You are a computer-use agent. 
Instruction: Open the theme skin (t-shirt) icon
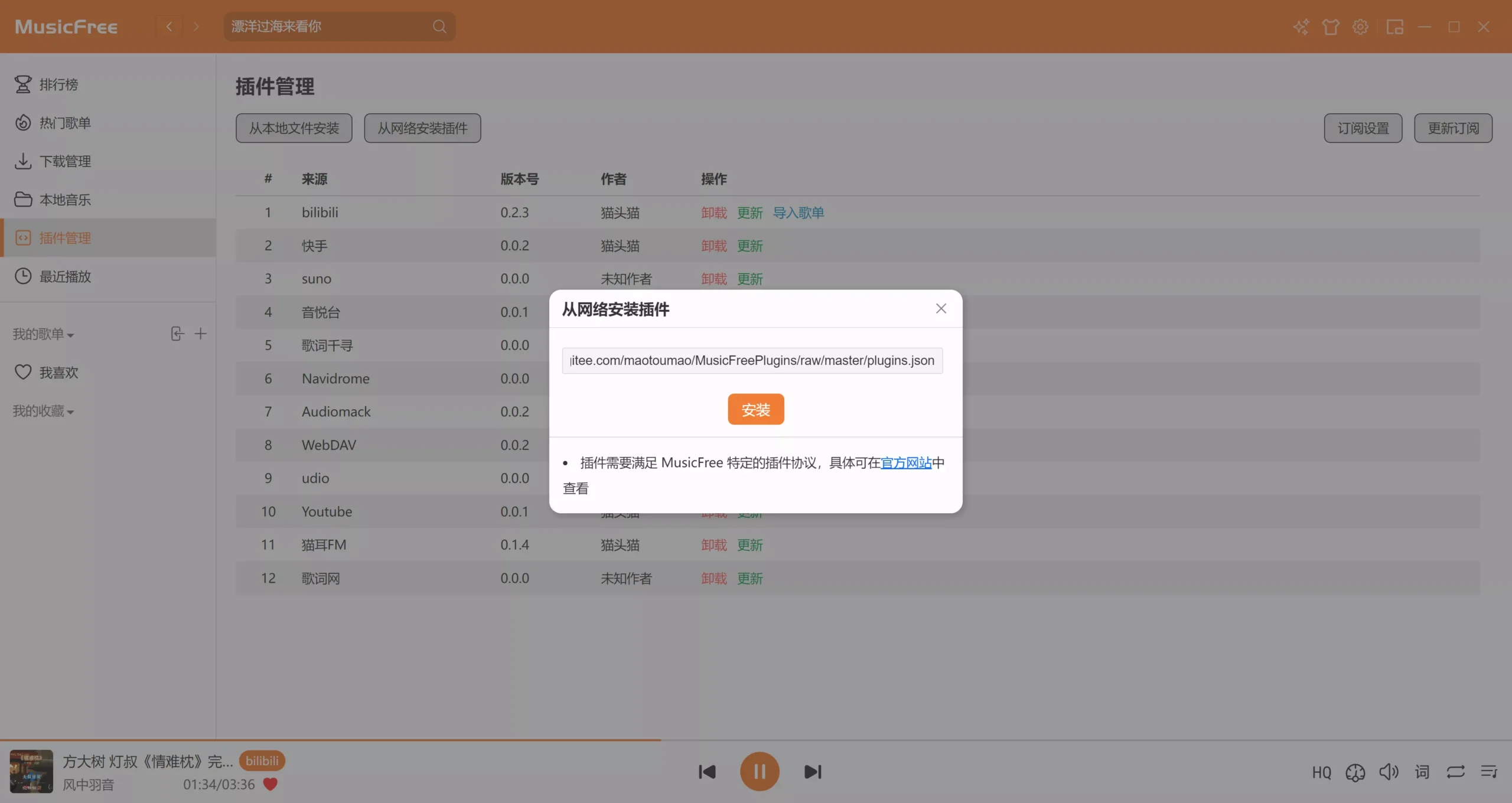1331,27
